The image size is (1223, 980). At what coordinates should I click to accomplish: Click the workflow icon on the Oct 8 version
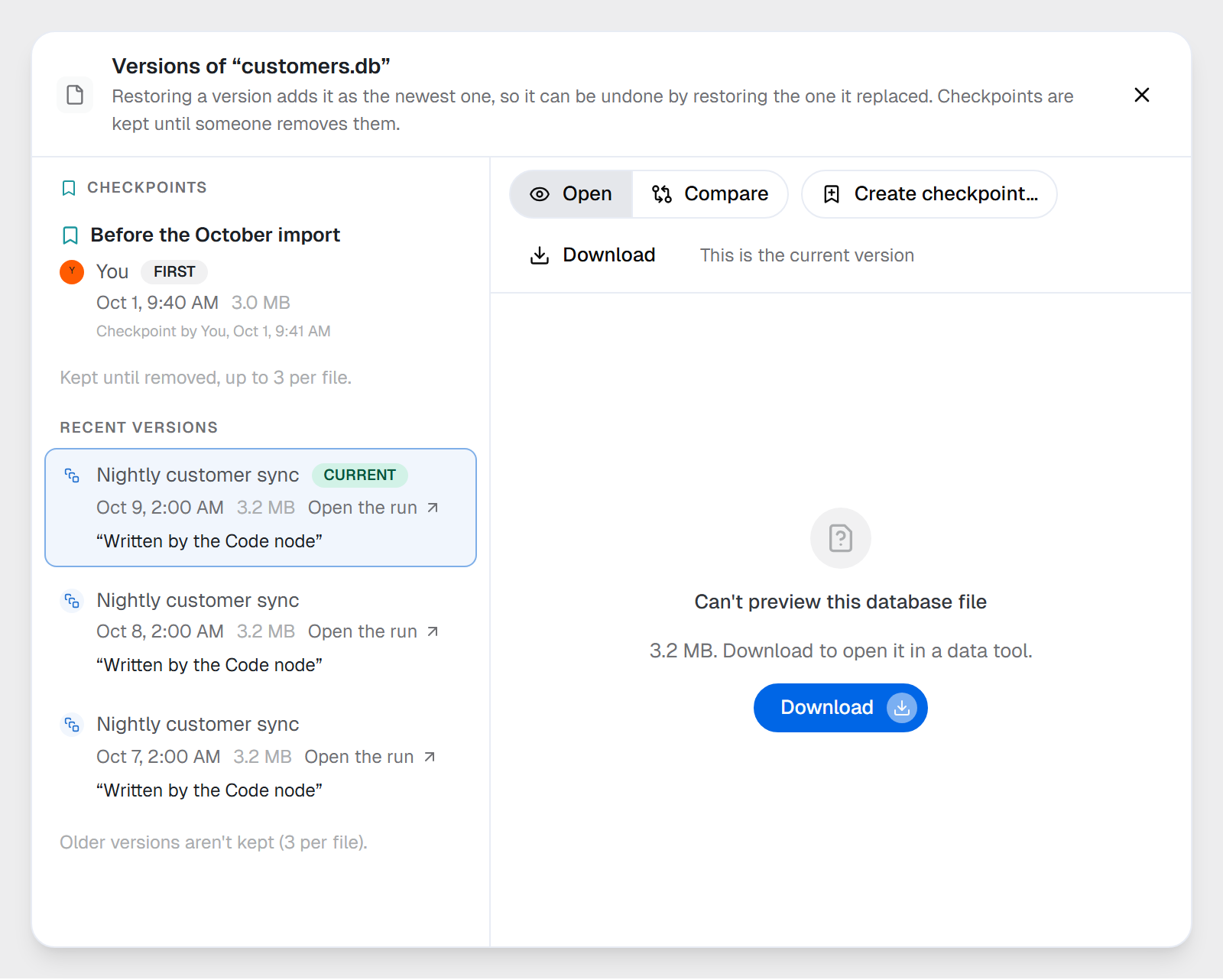72,601
